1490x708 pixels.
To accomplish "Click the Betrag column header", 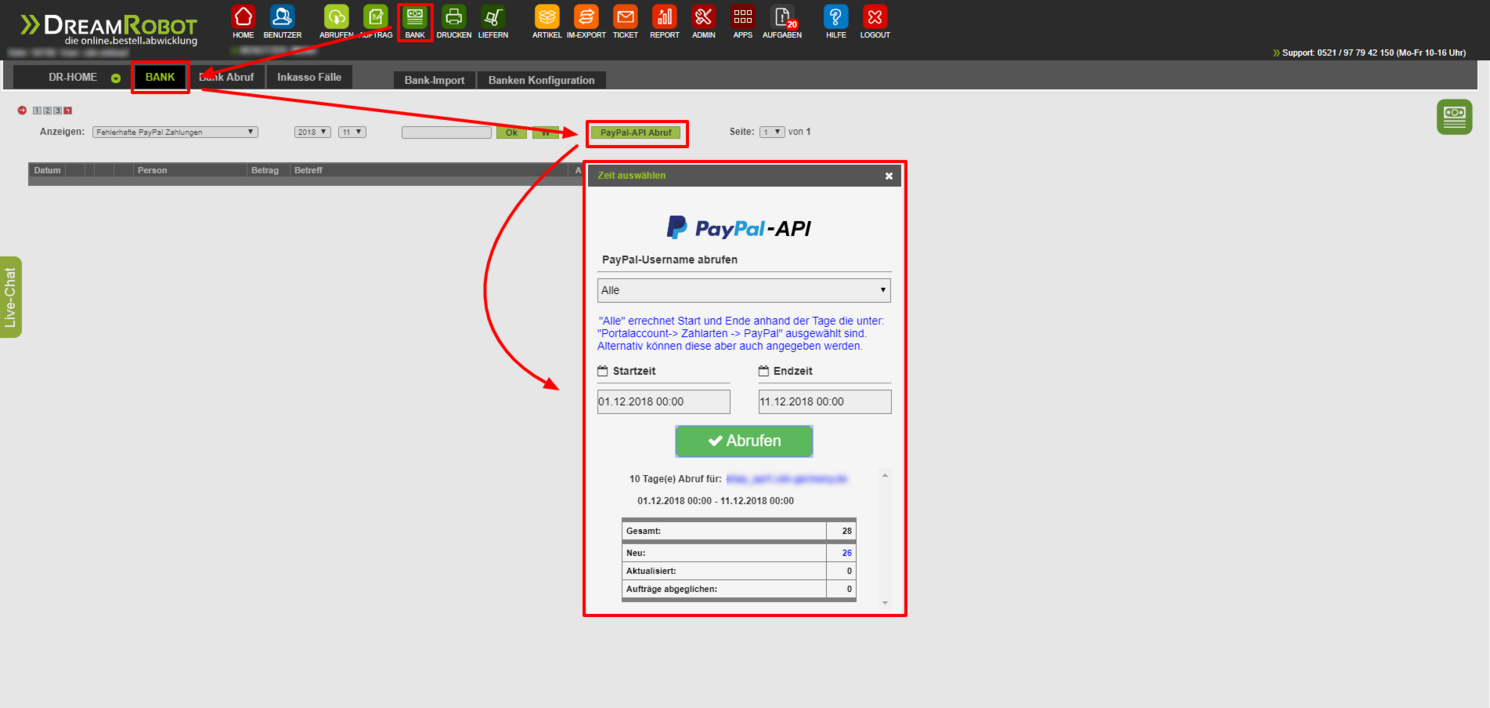I will (265, 170).
